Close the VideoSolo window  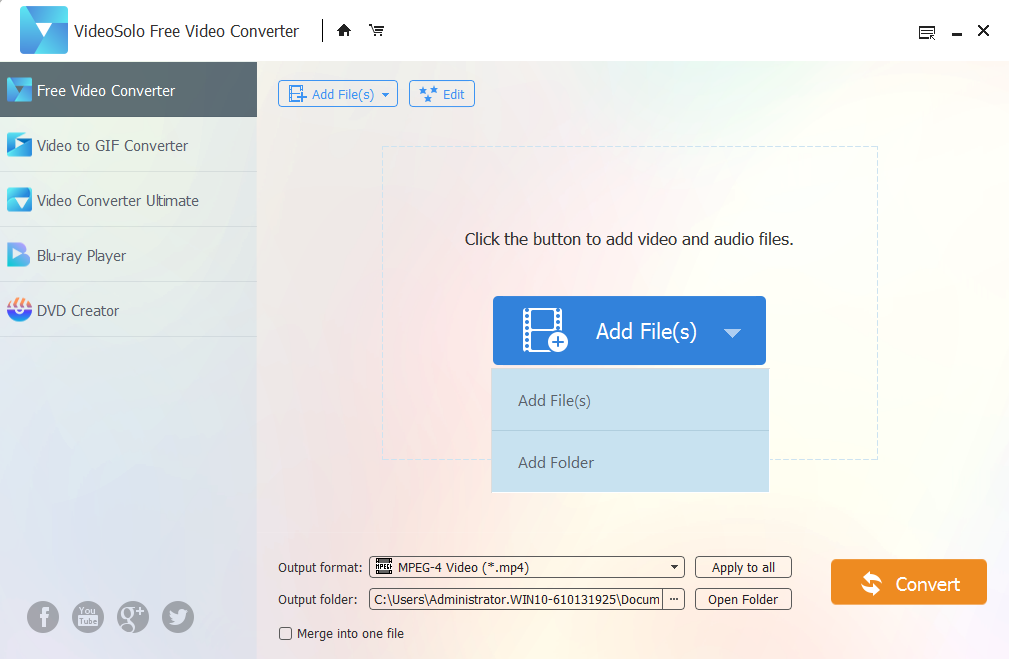[x=983, y=30]
